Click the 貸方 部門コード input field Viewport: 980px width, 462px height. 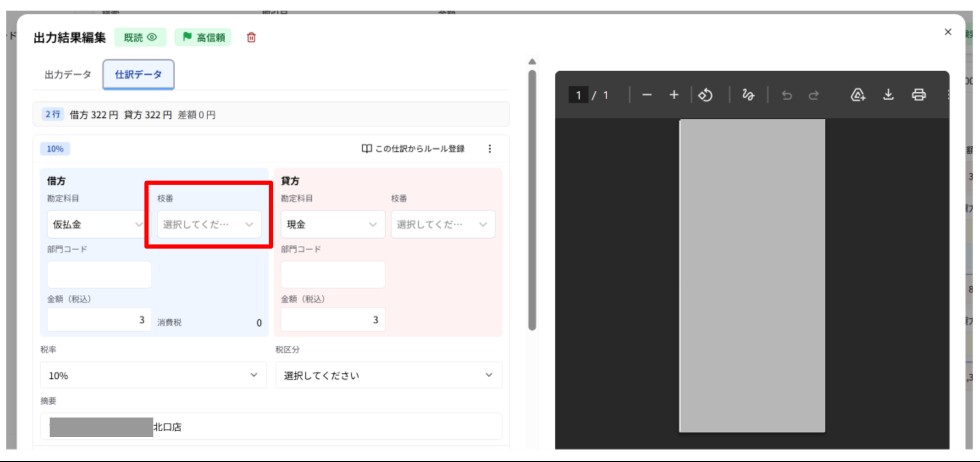coord(332,274)
